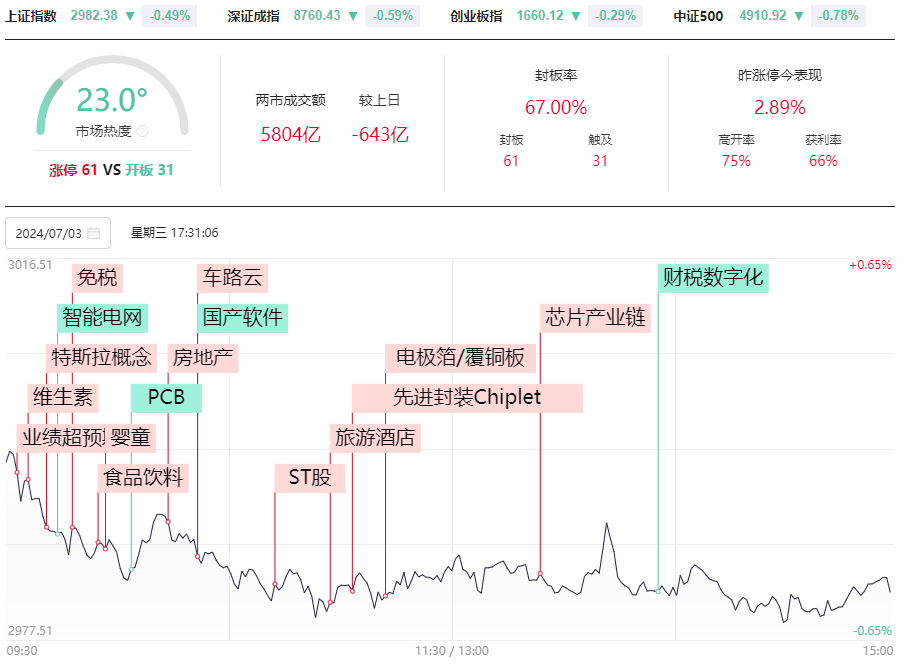904x669 pixels.
Task: Select the 国产软件 green tag
Action: point(243,318)
